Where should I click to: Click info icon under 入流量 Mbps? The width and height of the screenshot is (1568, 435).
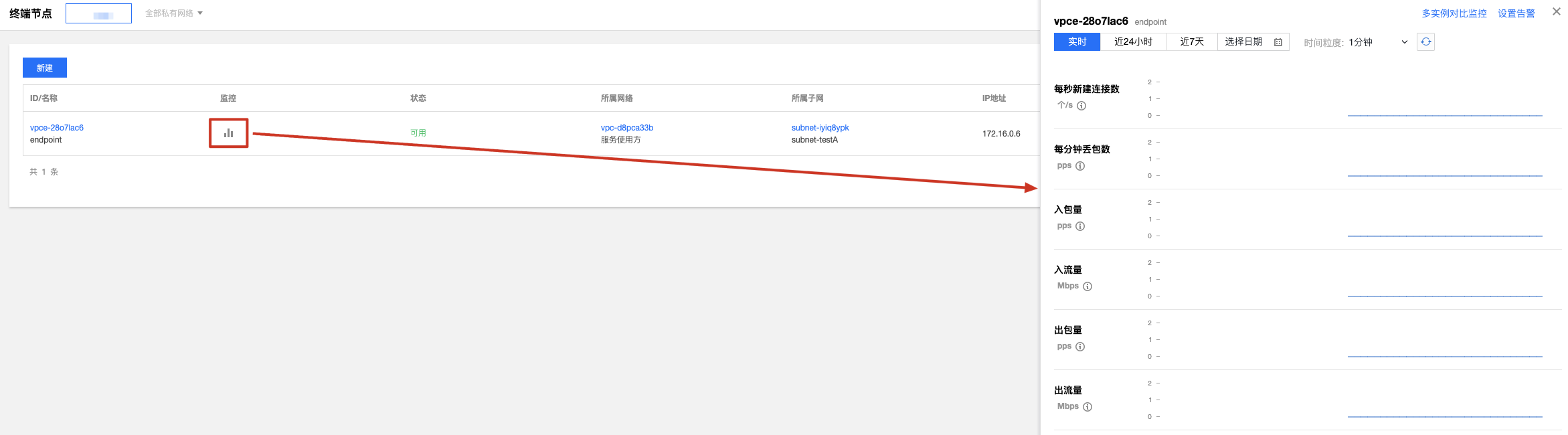tap(1087, 286)
